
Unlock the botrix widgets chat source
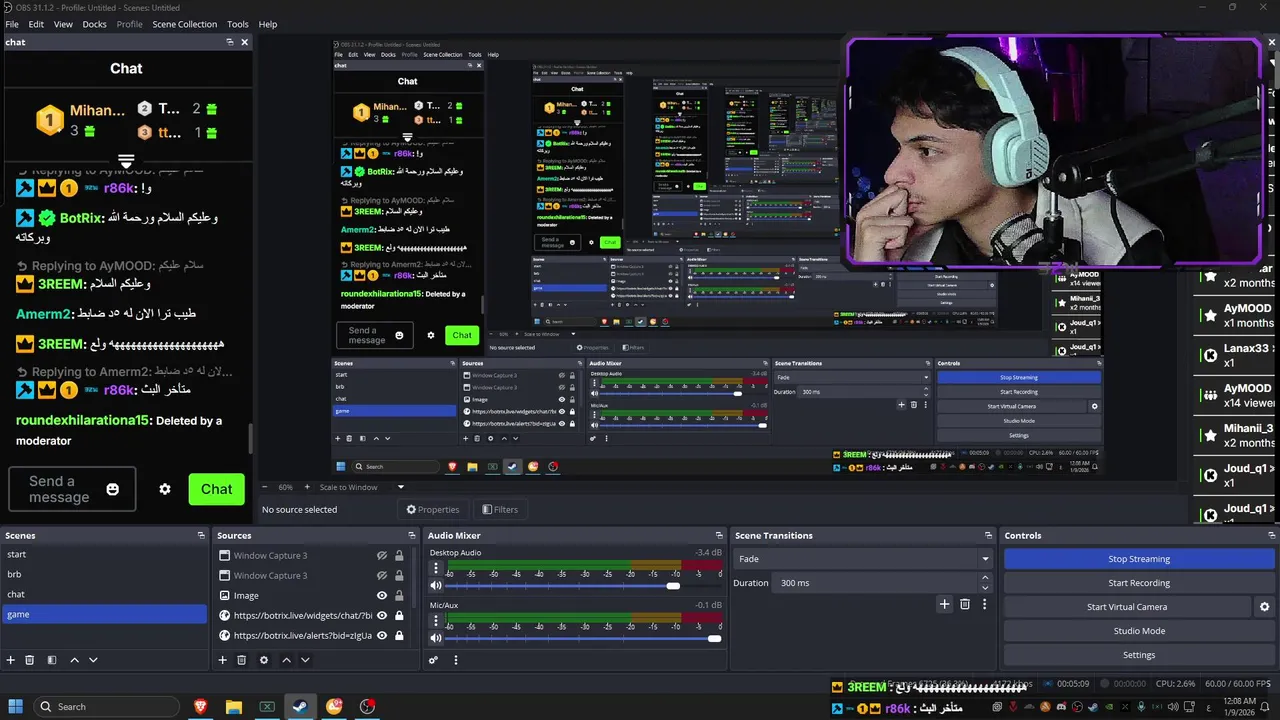click(399, 616)
